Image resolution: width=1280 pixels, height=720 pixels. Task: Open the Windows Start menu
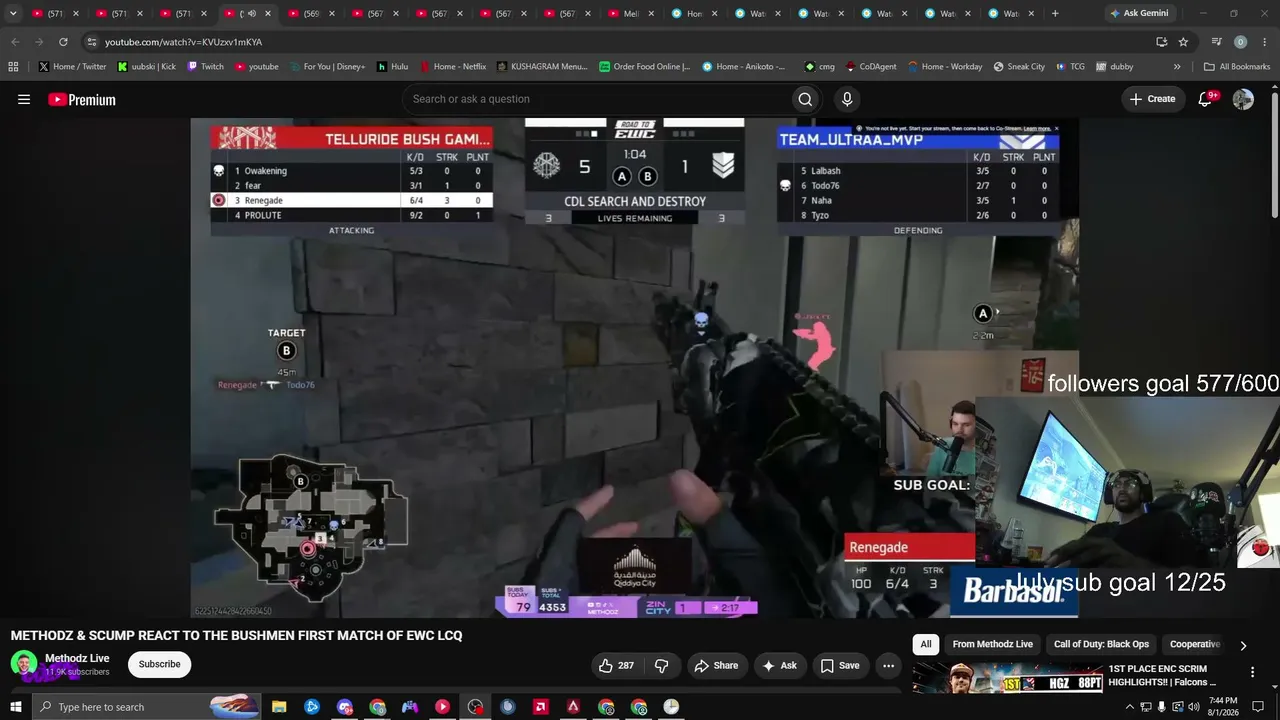(x=15, y=707)
